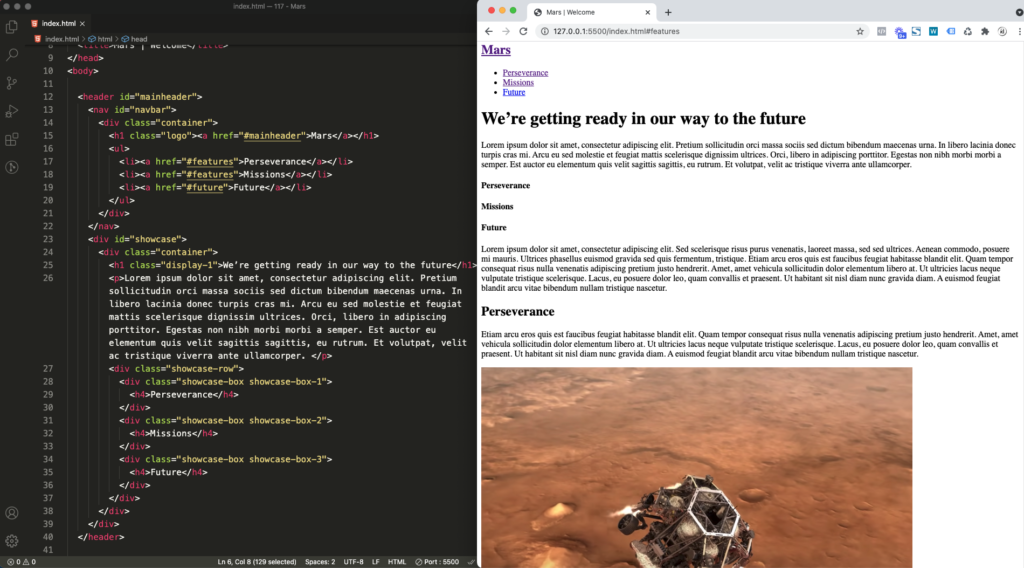Open the Manage gear icon in VS Code

(x=12, y=541)
